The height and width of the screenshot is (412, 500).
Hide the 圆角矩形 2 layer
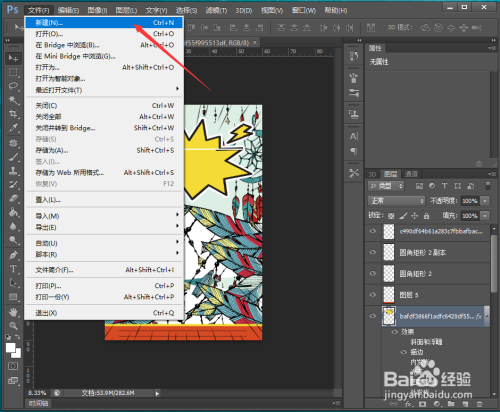tap(373, 273)
